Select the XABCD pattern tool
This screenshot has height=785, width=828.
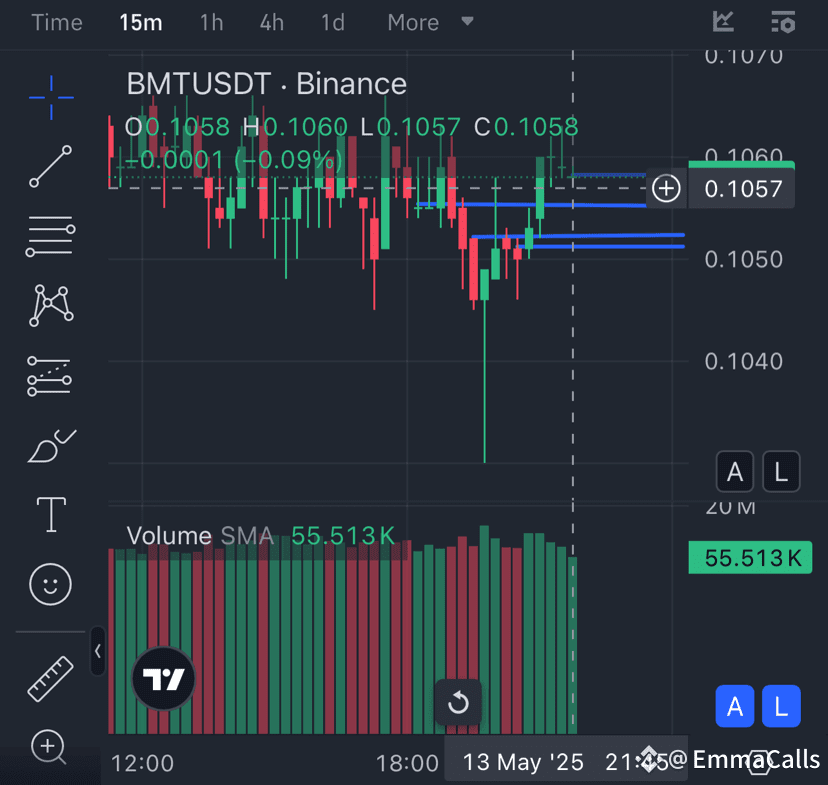click(x=50, y=305)
